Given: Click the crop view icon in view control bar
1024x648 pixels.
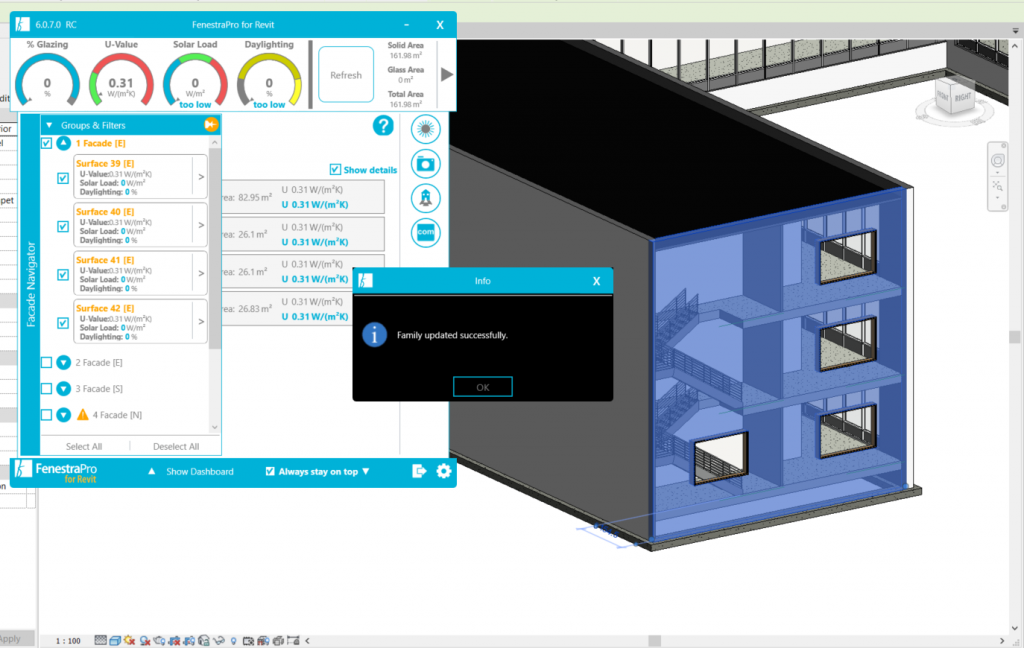Looking at the screenshot, I should (174, 641).
